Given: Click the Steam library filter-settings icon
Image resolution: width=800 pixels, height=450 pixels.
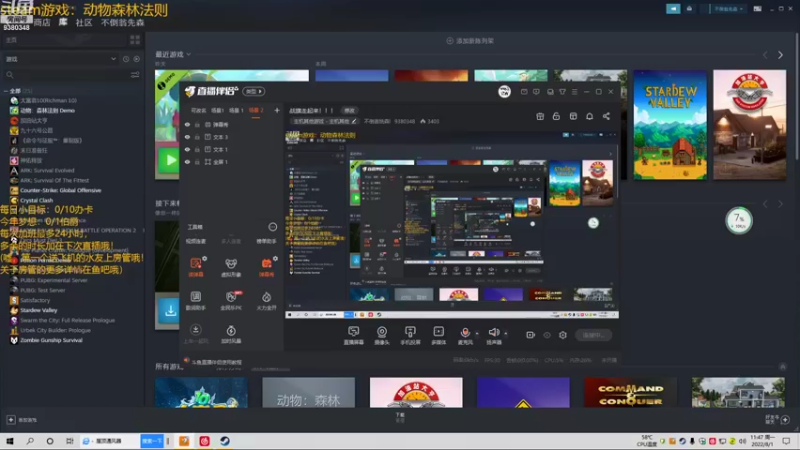Looking at the screenshot, I should [135, 74].
